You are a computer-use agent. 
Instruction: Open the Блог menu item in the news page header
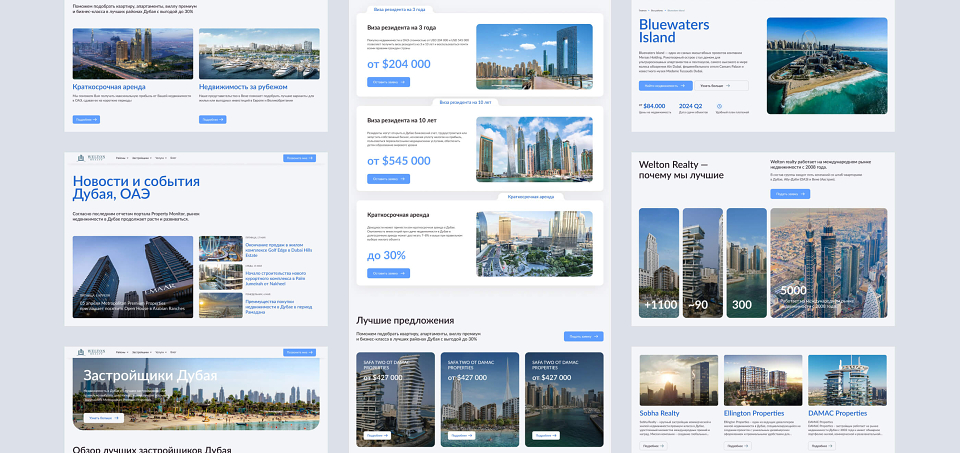point(173,158)
